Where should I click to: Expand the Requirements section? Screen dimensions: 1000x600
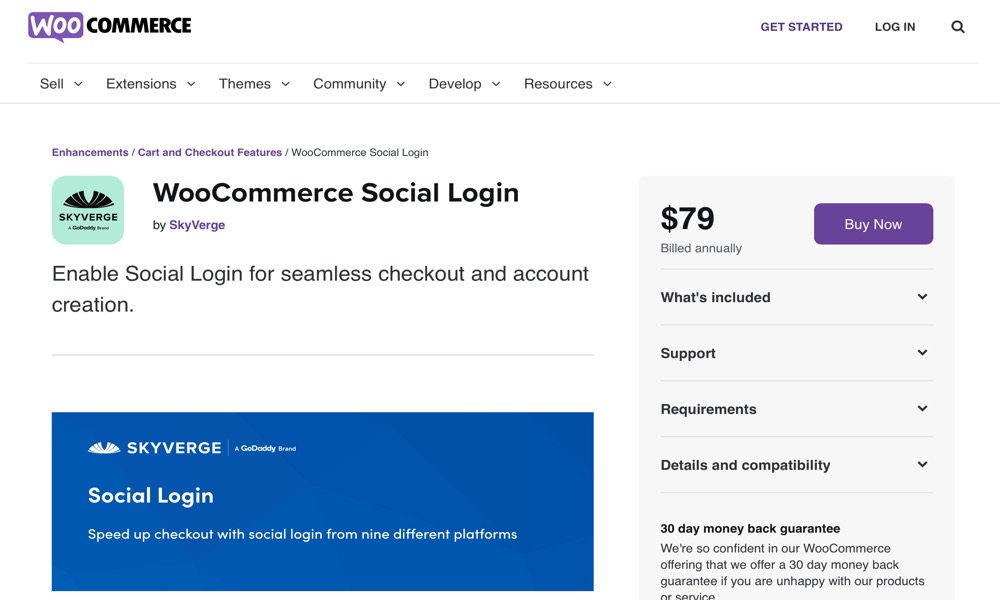click(x=797, y=409)
